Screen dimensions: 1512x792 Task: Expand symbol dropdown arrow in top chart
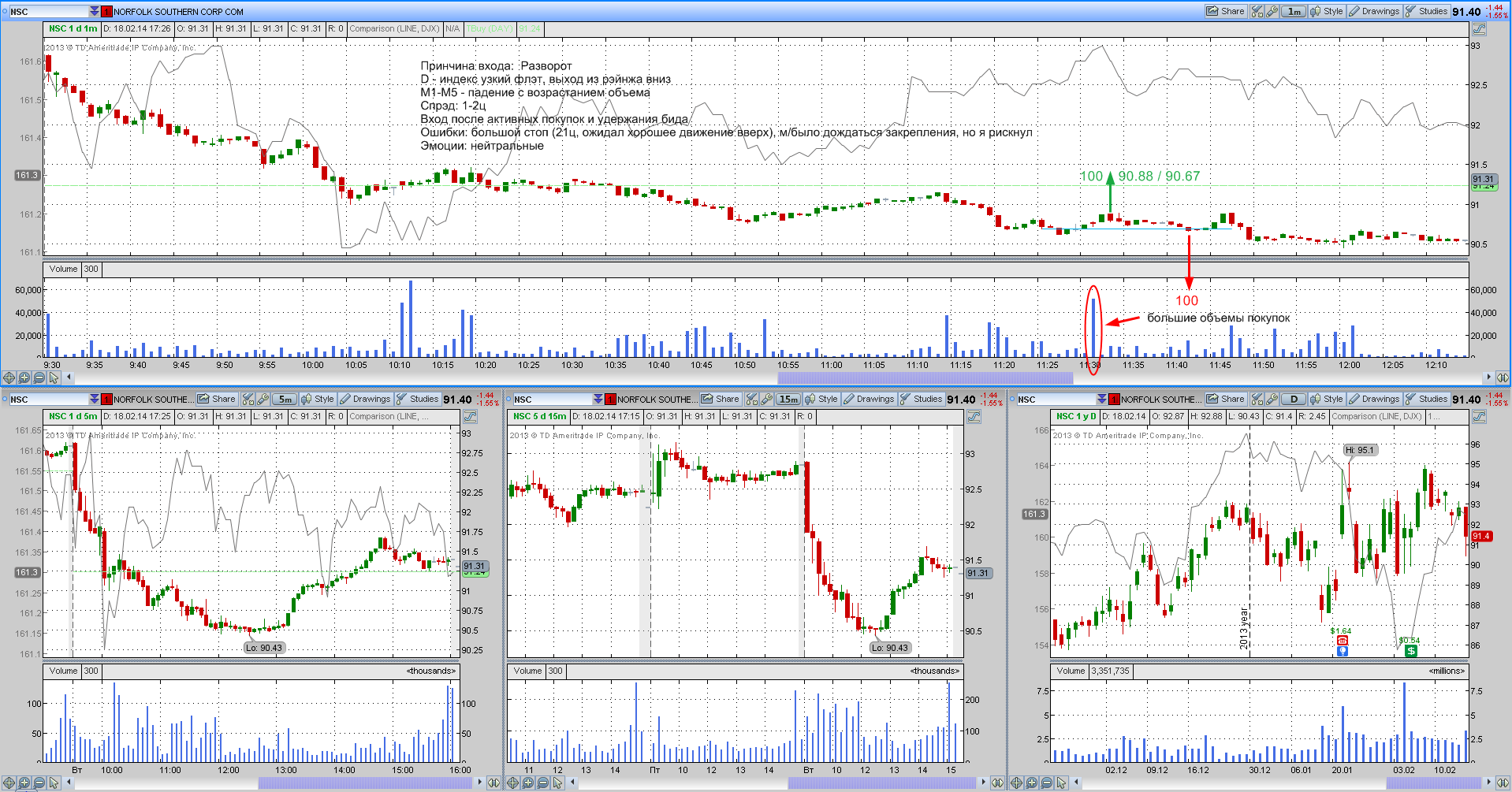(x=95, y=11)
